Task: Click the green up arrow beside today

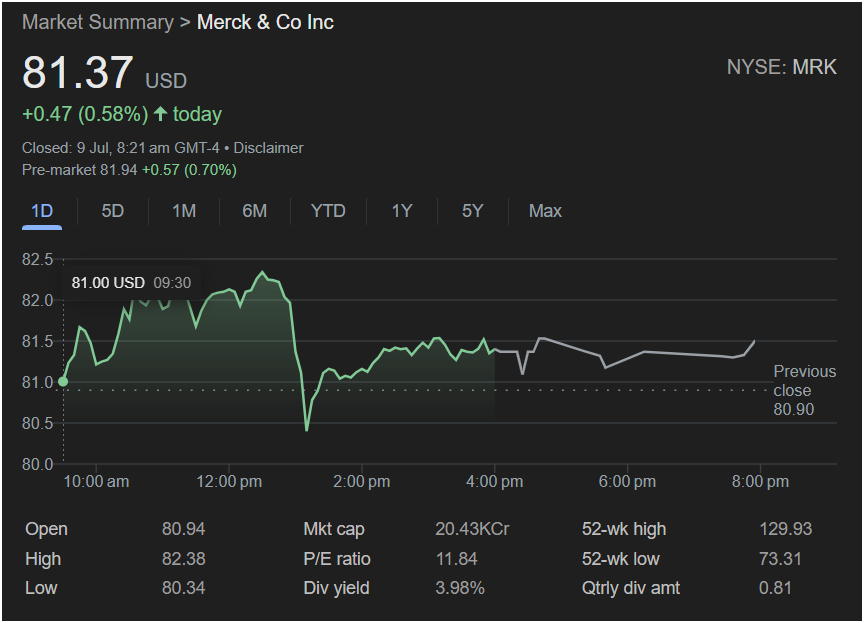Action: point(160,114)
